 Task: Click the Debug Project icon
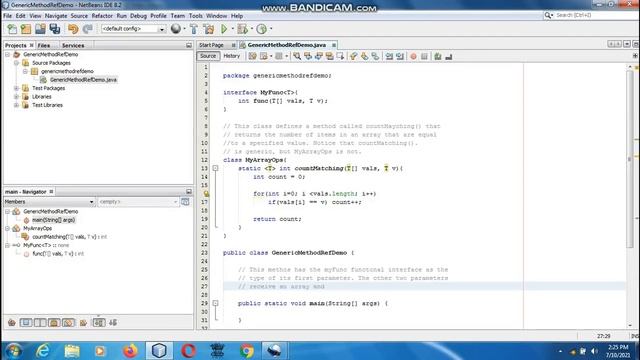click(242, 29)
